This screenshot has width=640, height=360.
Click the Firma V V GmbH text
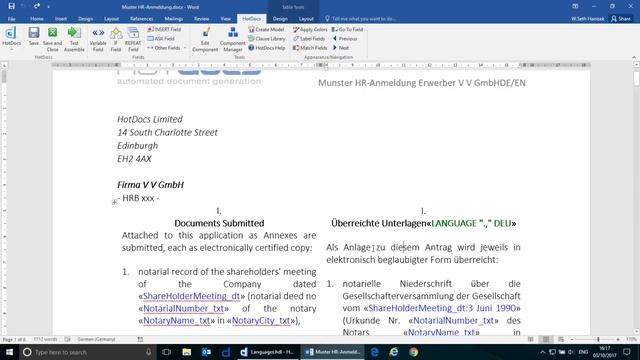tap(151, 185)
